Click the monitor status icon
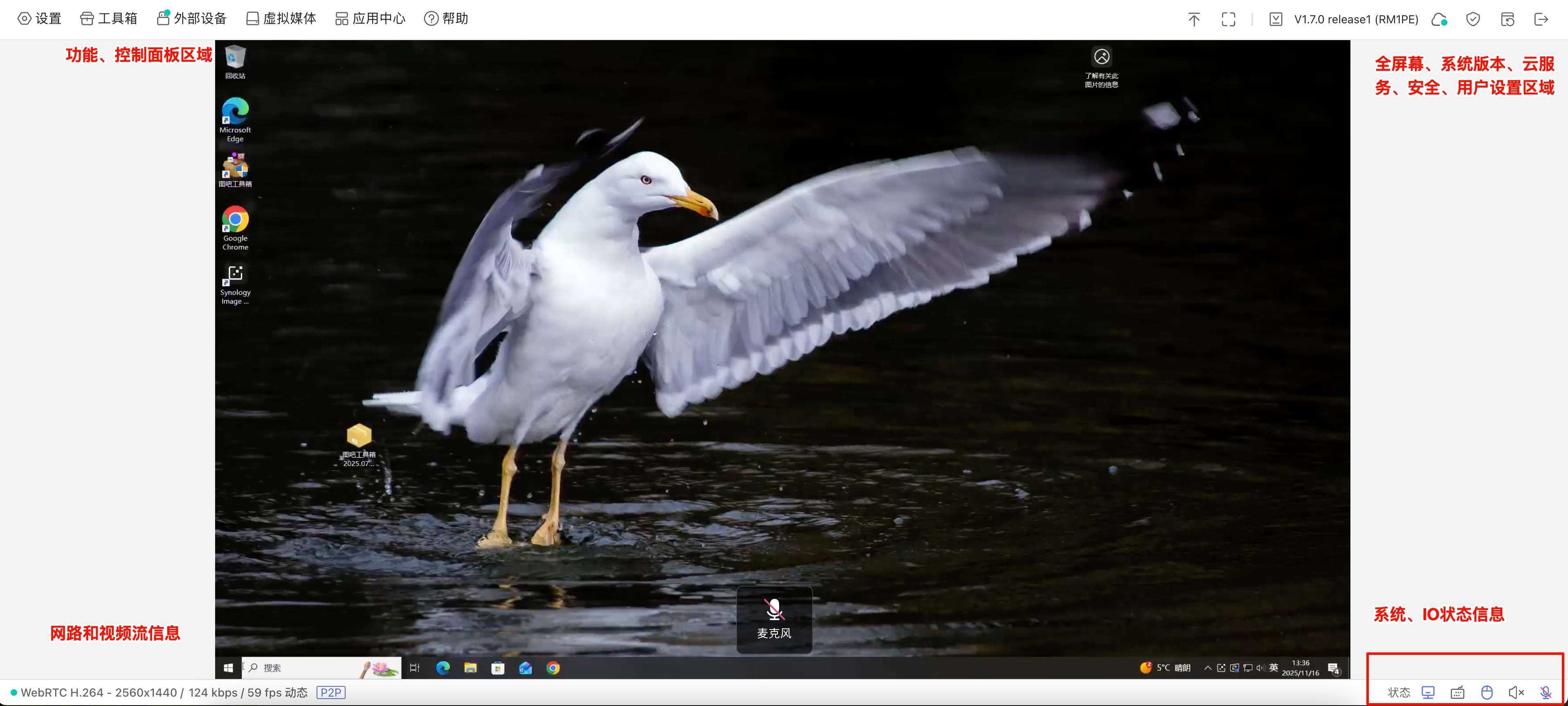Screen dimensions: 1568x706 1428,692
